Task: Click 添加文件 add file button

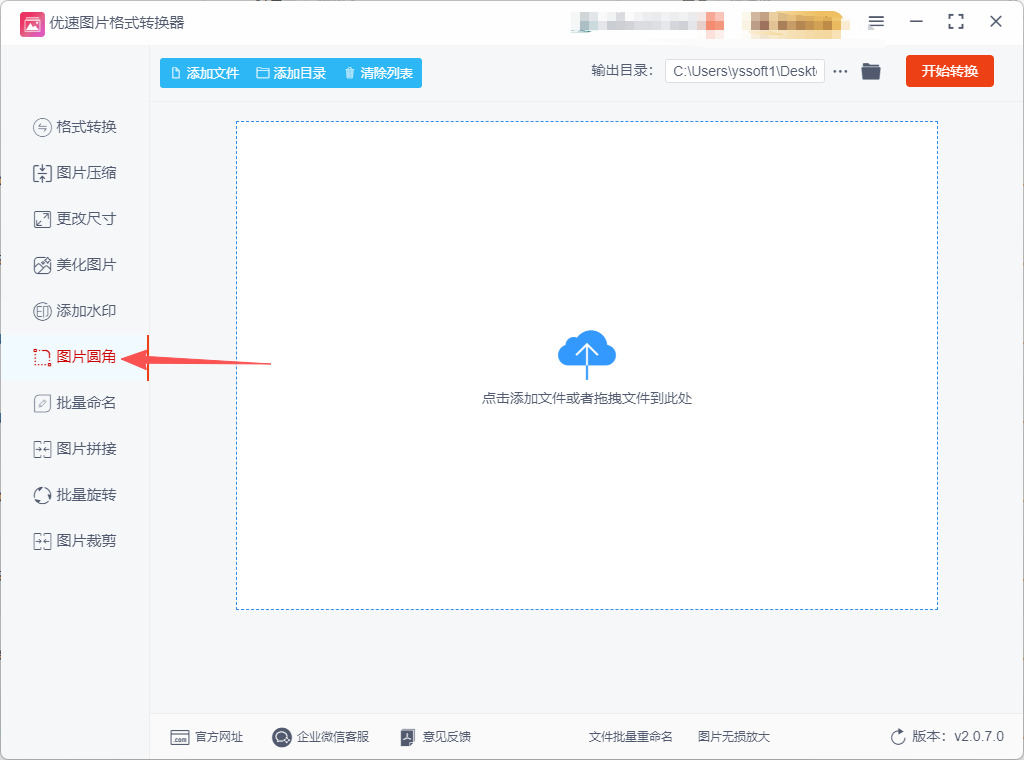Action: tap(204, 73)
